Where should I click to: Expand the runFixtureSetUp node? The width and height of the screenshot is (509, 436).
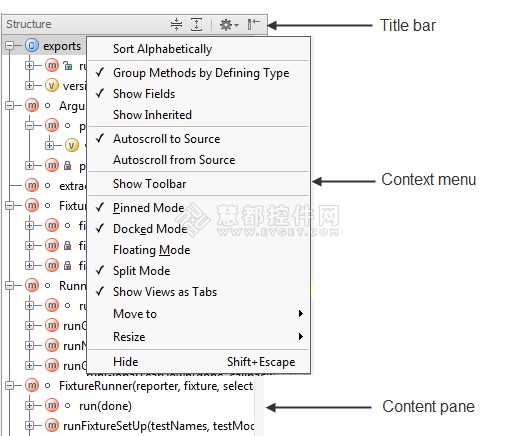[x=29, y=426]
